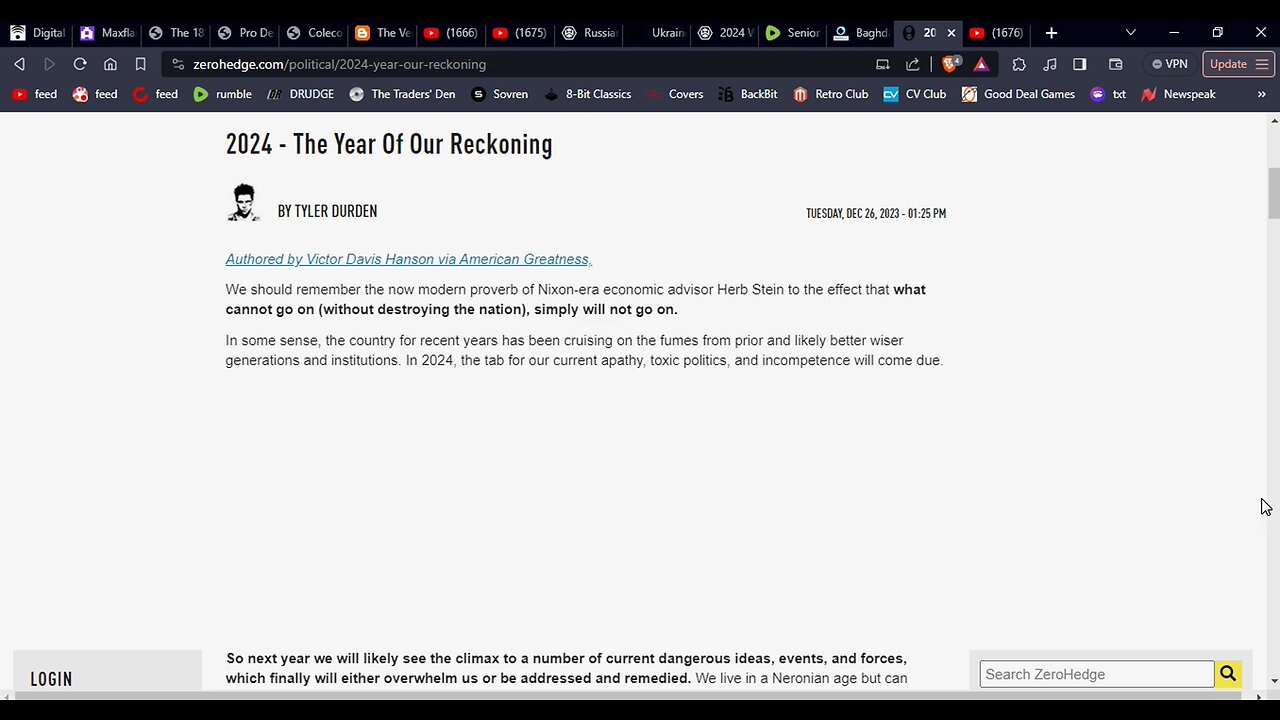Switch to the Coleco tab
Viewport: 1280px width, 720px height.
click(314, 33)
